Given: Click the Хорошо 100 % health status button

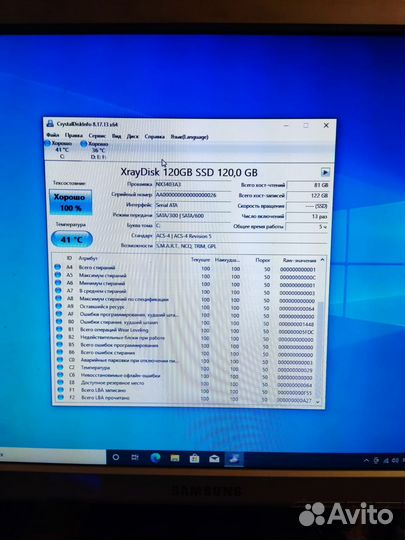Looking at the screenshot, I should pos(71,202).
